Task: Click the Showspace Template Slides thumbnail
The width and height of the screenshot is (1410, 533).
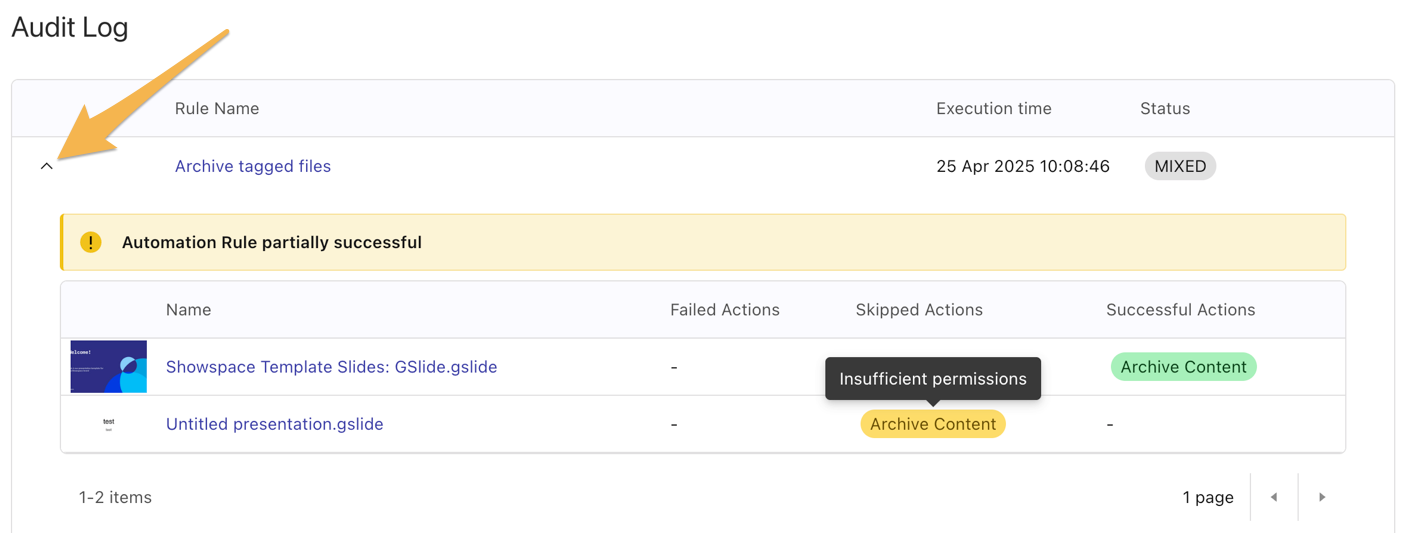Action: (109, 366)
